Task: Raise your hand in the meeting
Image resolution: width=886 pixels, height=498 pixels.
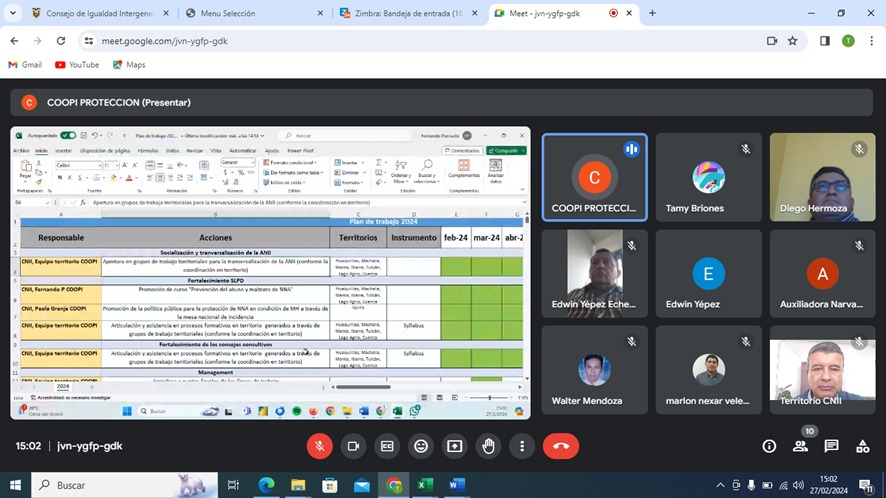Action: point(489,446)
